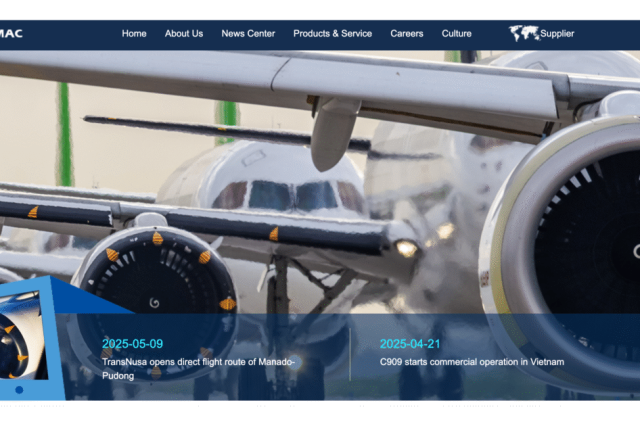Click the 2025-05-09 news date
The width and height of the screenshot is (640, 426).
point(132,344)
